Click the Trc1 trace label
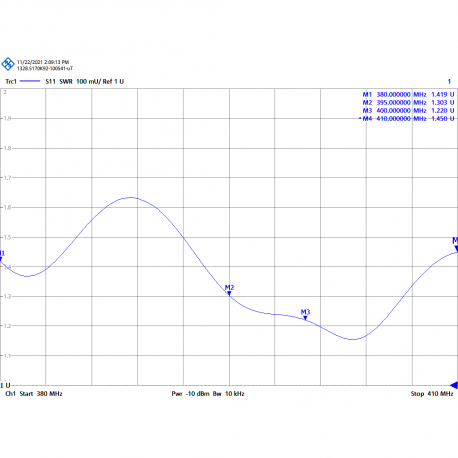 (11, 81)
